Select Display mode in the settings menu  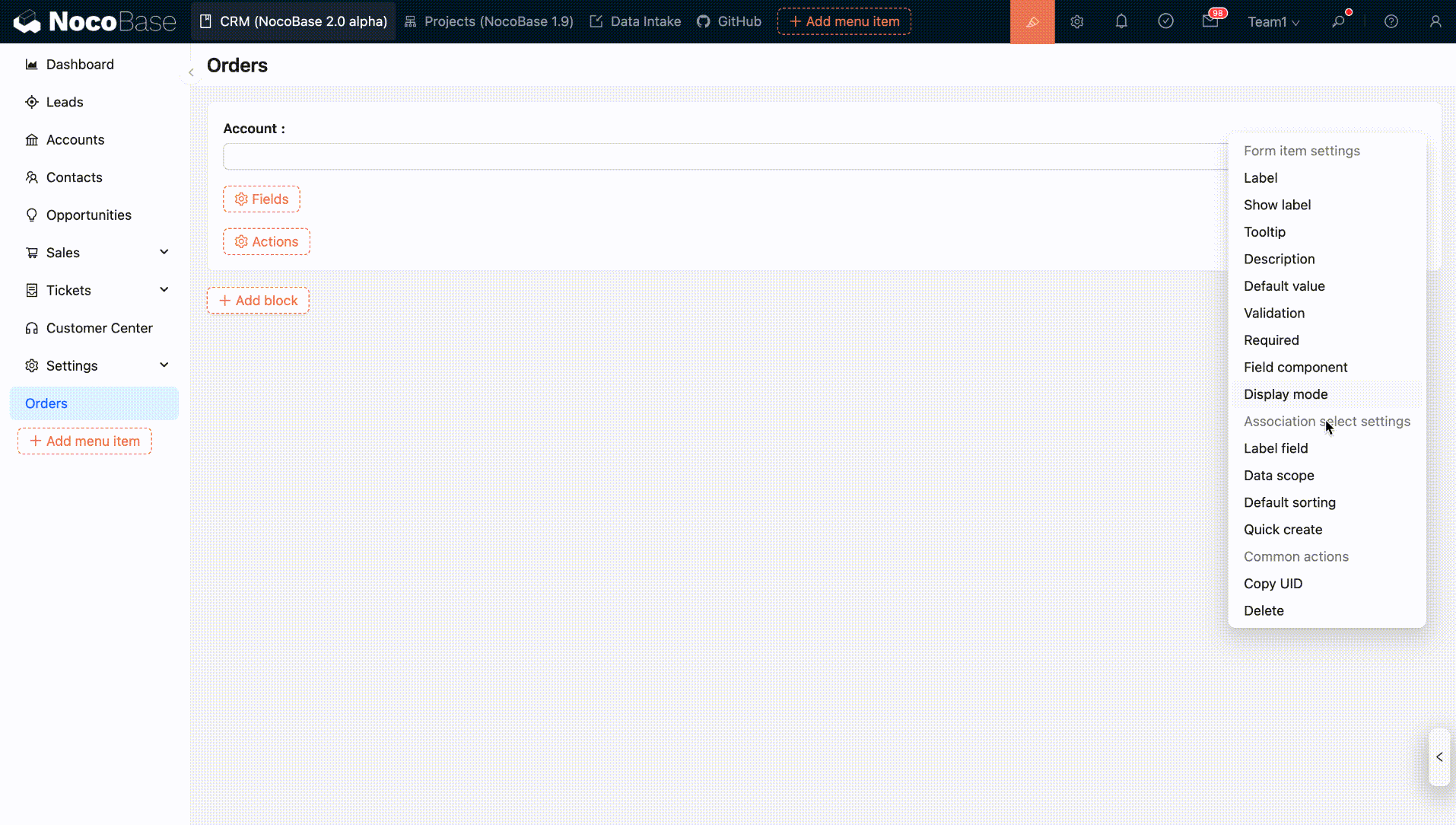pyautogui.click(x=1285, y=394)
